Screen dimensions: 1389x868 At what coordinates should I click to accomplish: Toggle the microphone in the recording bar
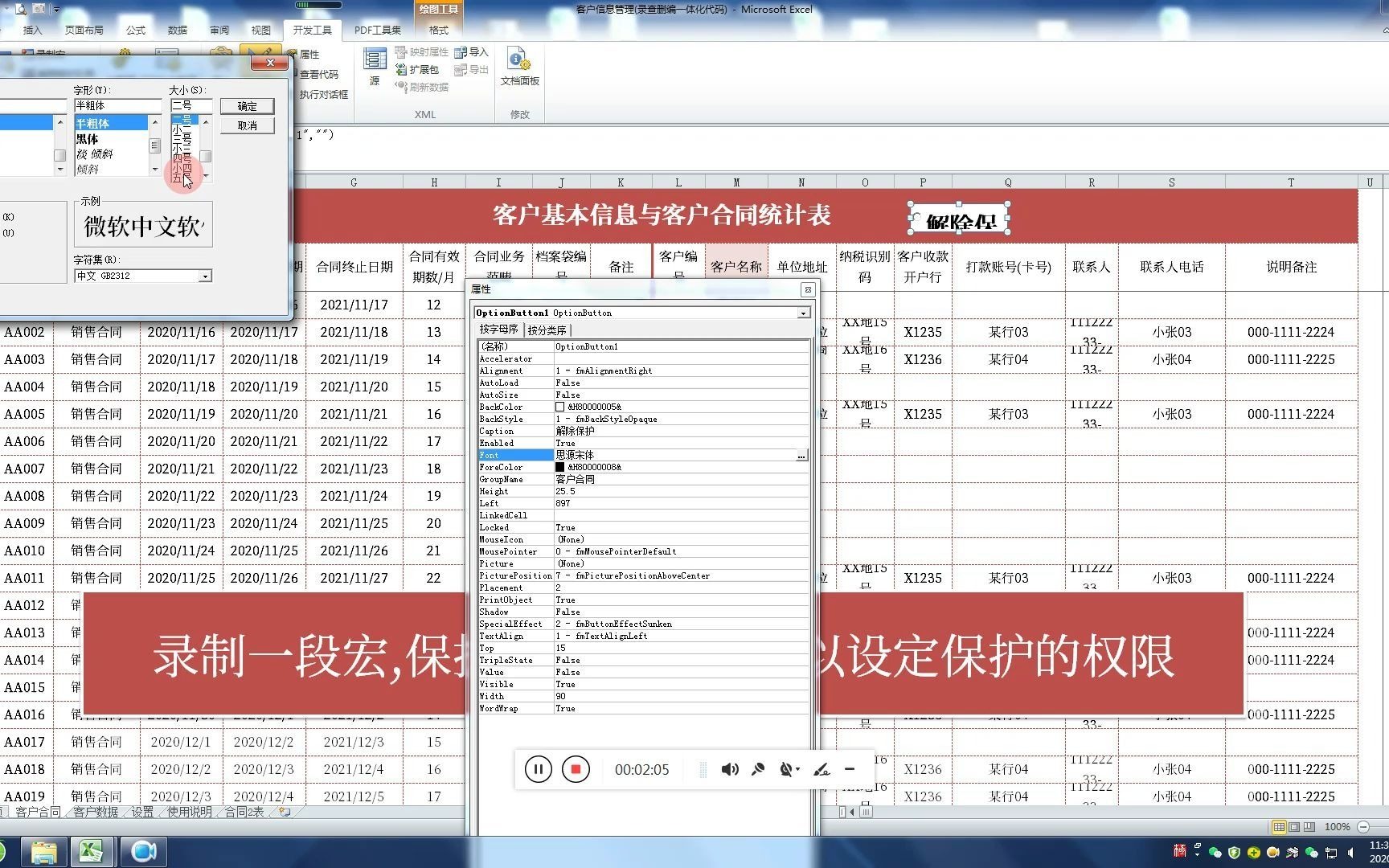point(756,769)
